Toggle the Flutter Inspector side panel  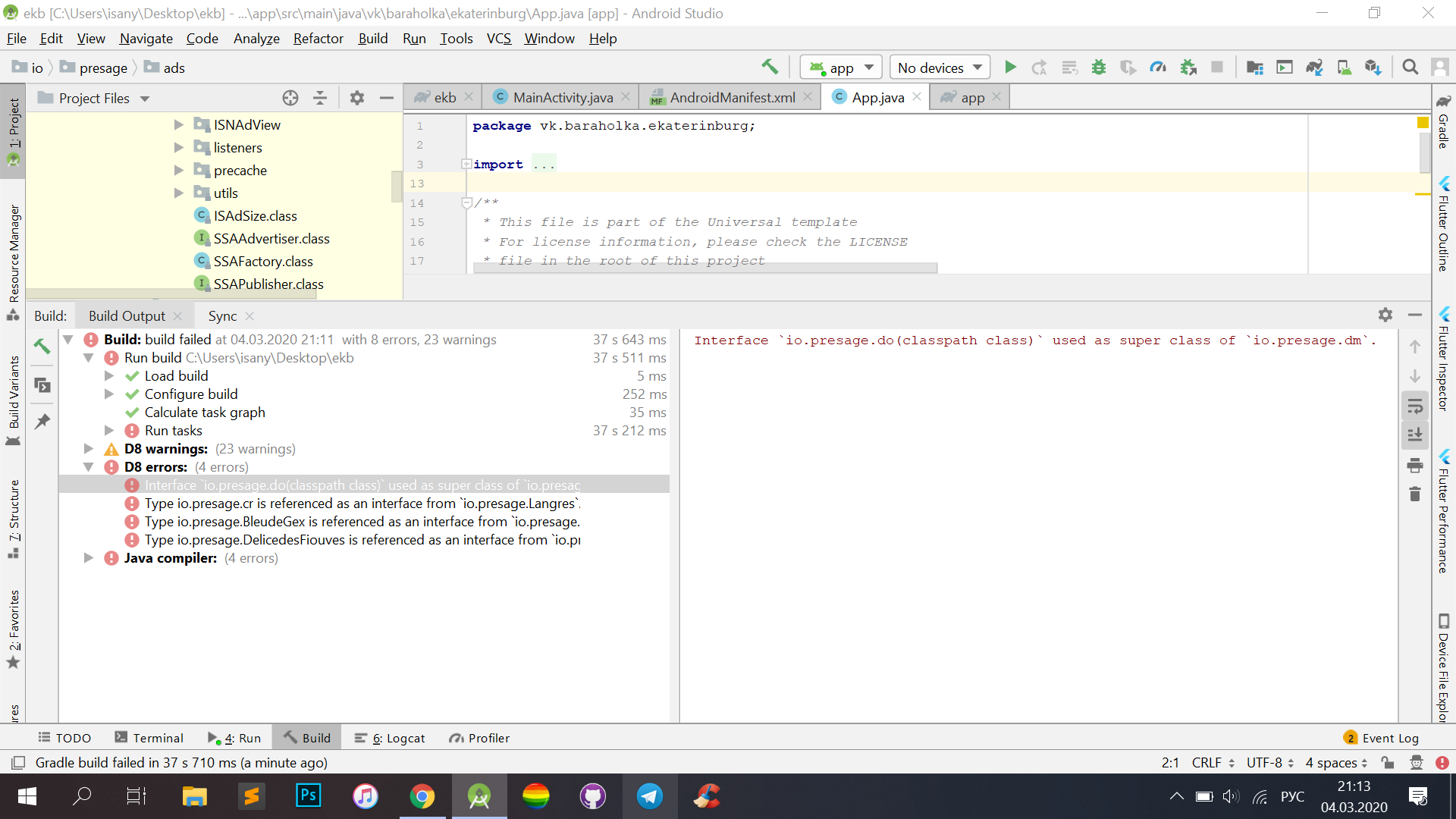[1444, 359]
